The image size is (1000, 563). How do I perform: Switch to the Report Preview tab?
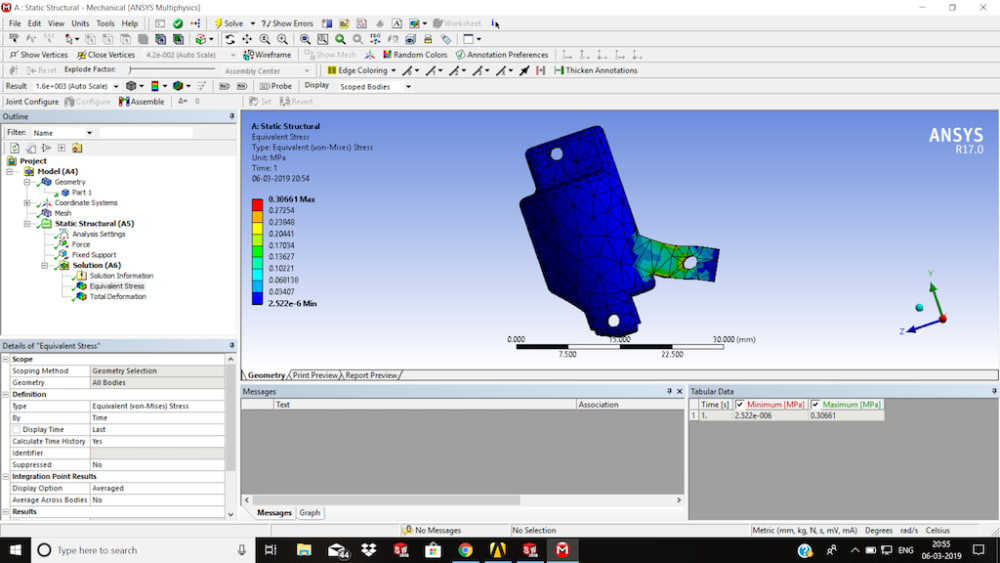371,376
